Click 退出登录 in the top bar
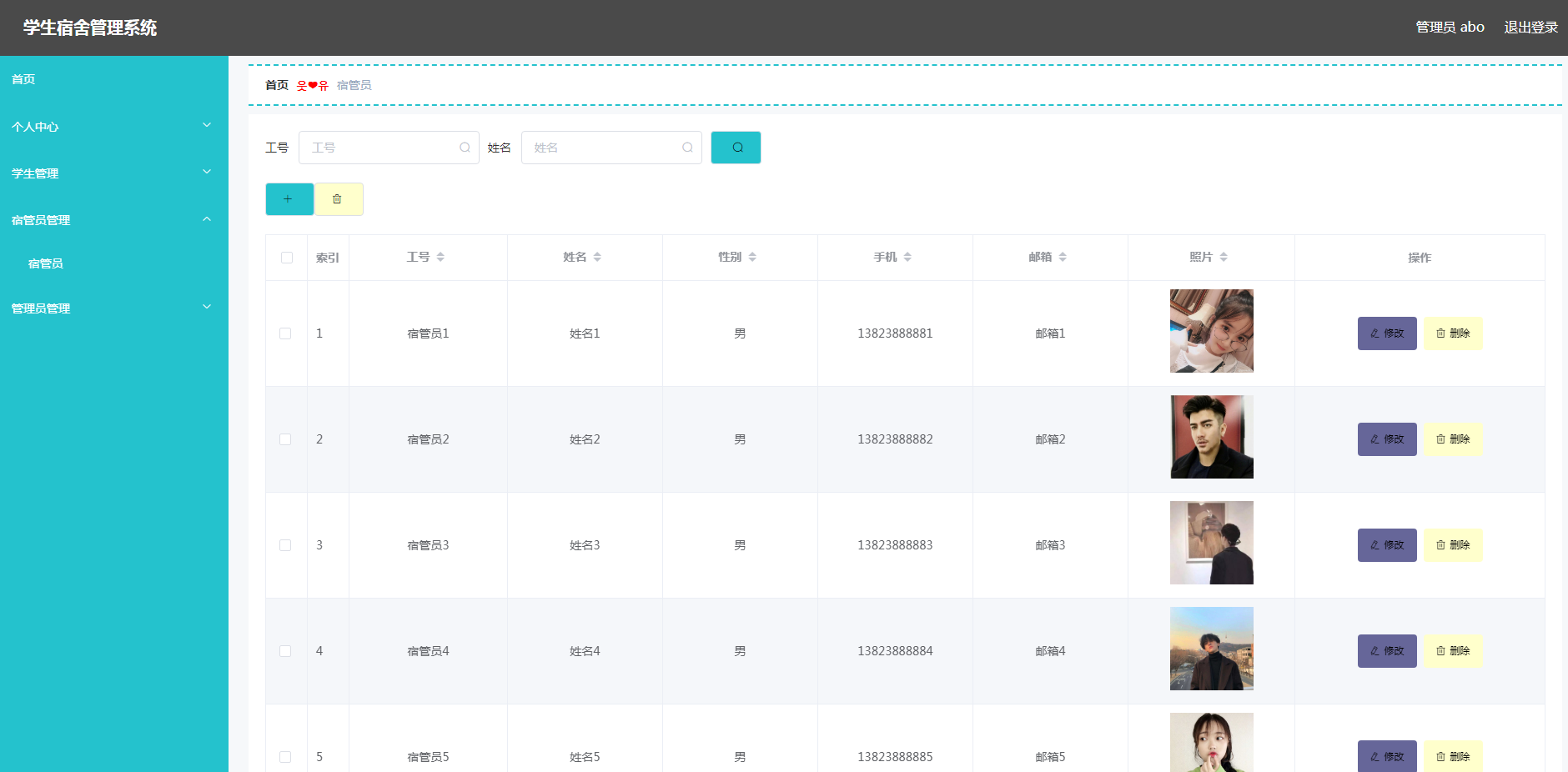The image size is (1568, 772). click(1530, 27)
